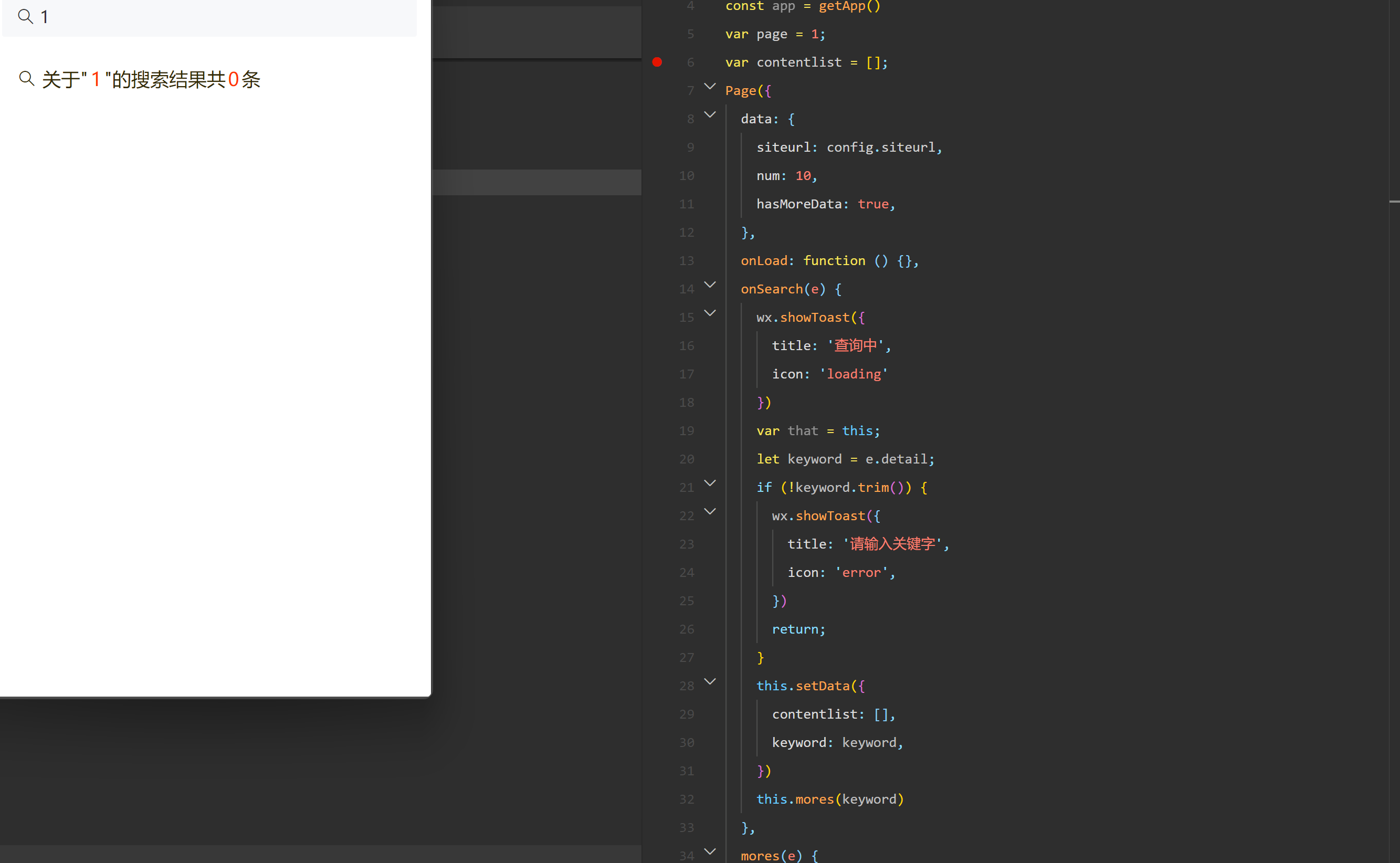
Task: Click the contentlist variable on line 6
Action: pyautogui.click(x=798, y=62)
